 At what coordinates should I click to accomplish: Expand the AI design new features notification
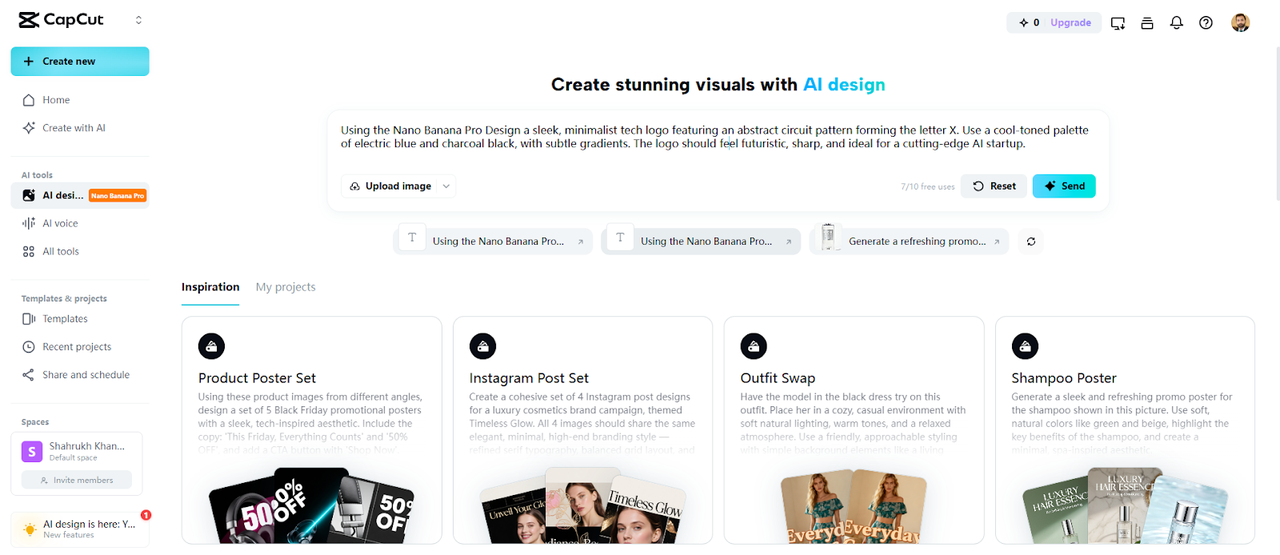point(80,529)
